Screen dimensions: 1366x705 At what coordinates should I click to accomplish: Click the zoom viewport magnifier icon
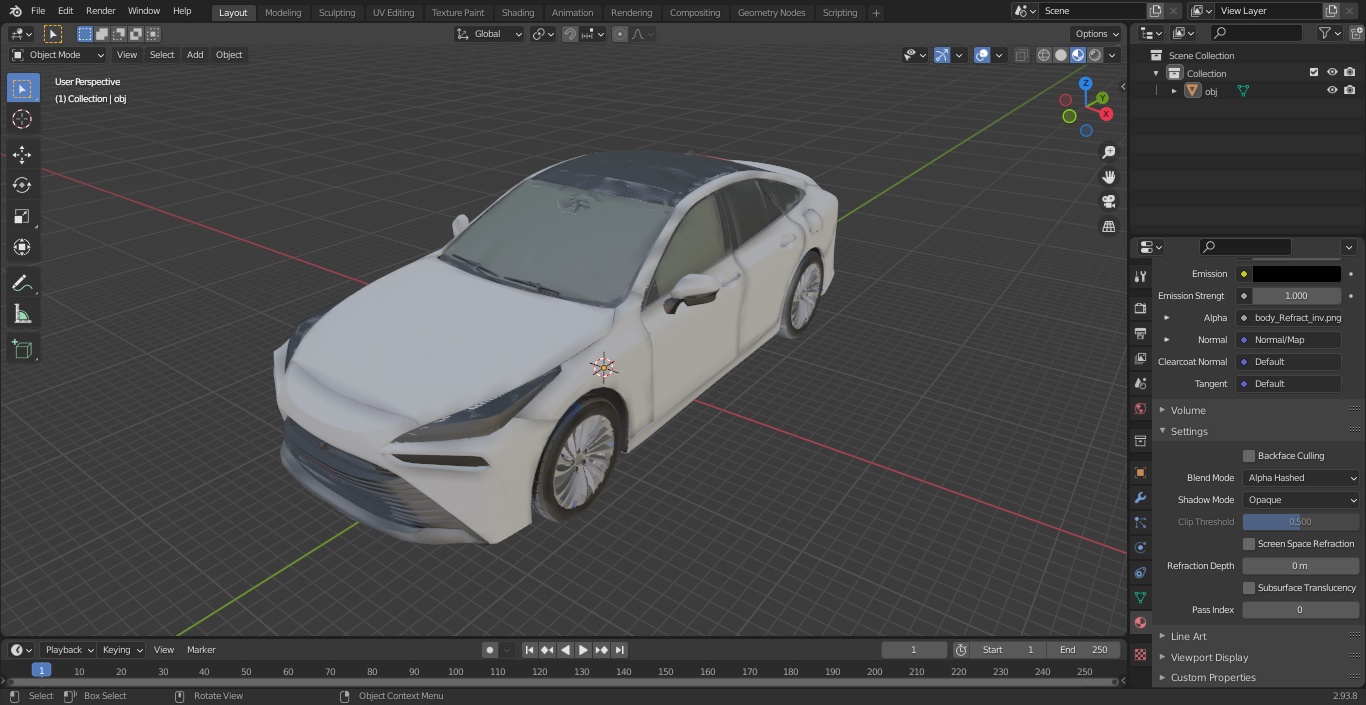1108,152
